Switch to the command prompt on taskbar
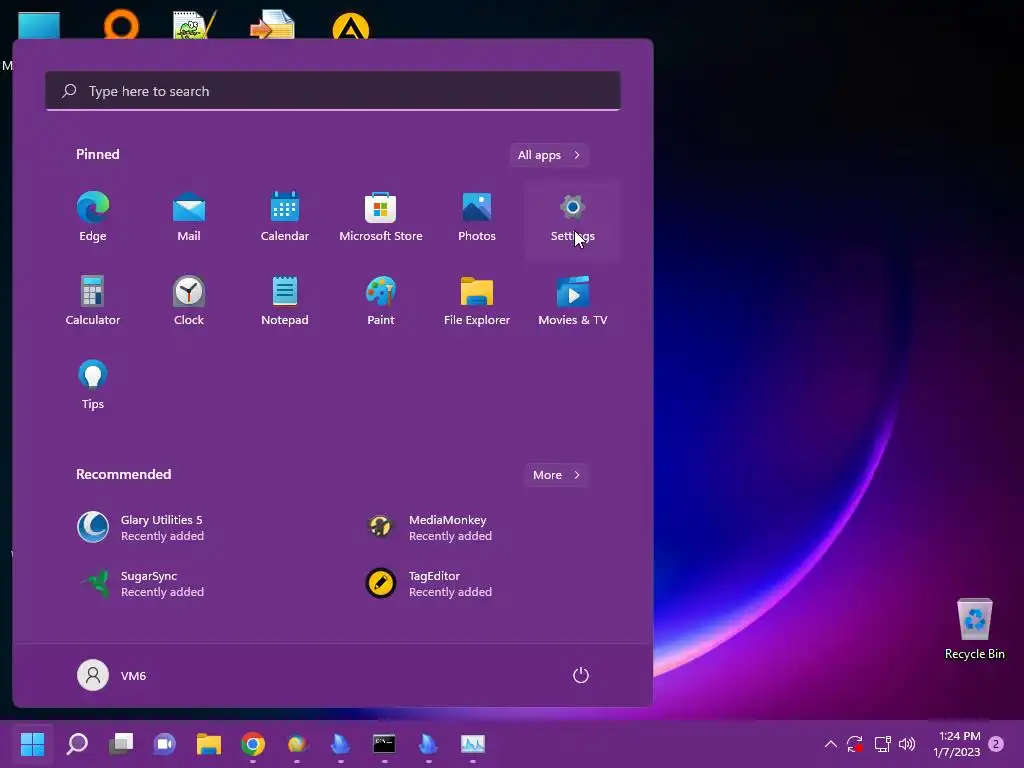Viewport: 1024px width, 768px height. [x=384, y=744]
